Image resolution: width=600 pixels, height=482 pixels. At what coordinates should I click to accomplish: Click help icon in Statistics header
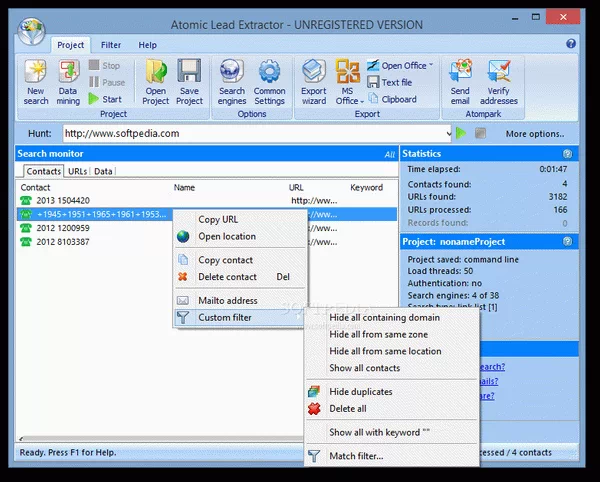click(567, 154)
